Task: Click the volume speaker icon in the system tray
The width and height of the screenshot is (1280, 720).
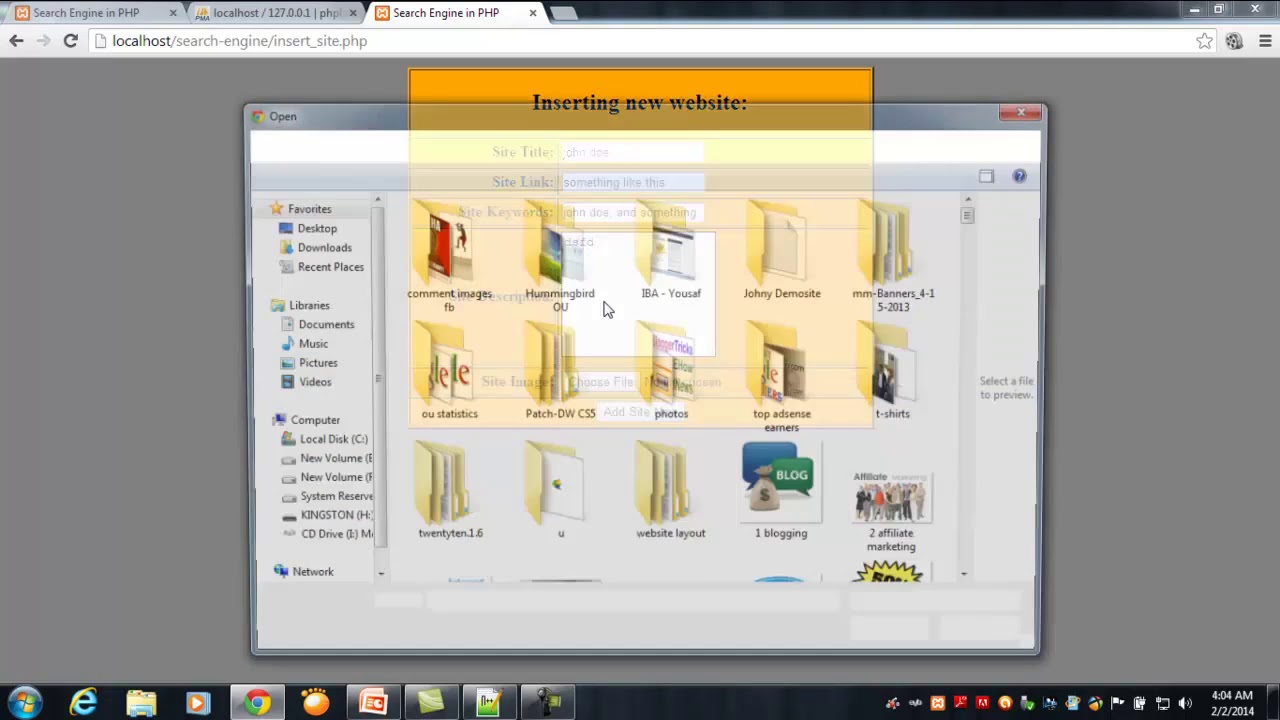Action: pyautogui.click(x=1185, y=704)
